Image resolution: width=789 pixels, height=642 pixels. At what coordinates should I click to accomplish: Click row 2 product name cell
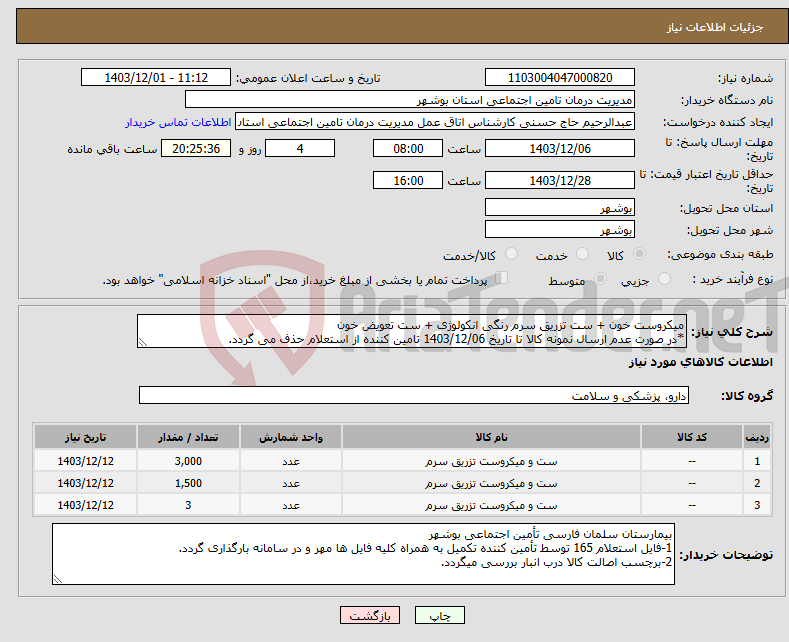[x=491, y=483]
